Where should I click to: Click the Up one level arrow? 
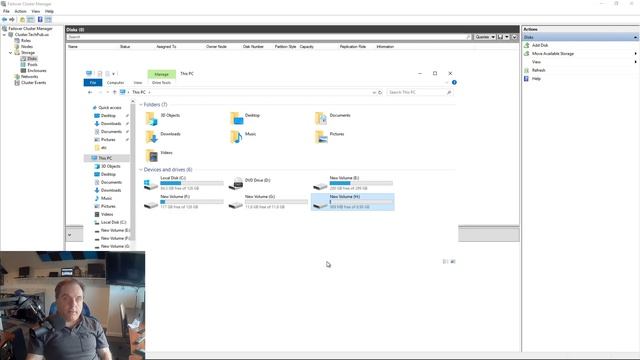pyautogui.click(x=114, y=92)
